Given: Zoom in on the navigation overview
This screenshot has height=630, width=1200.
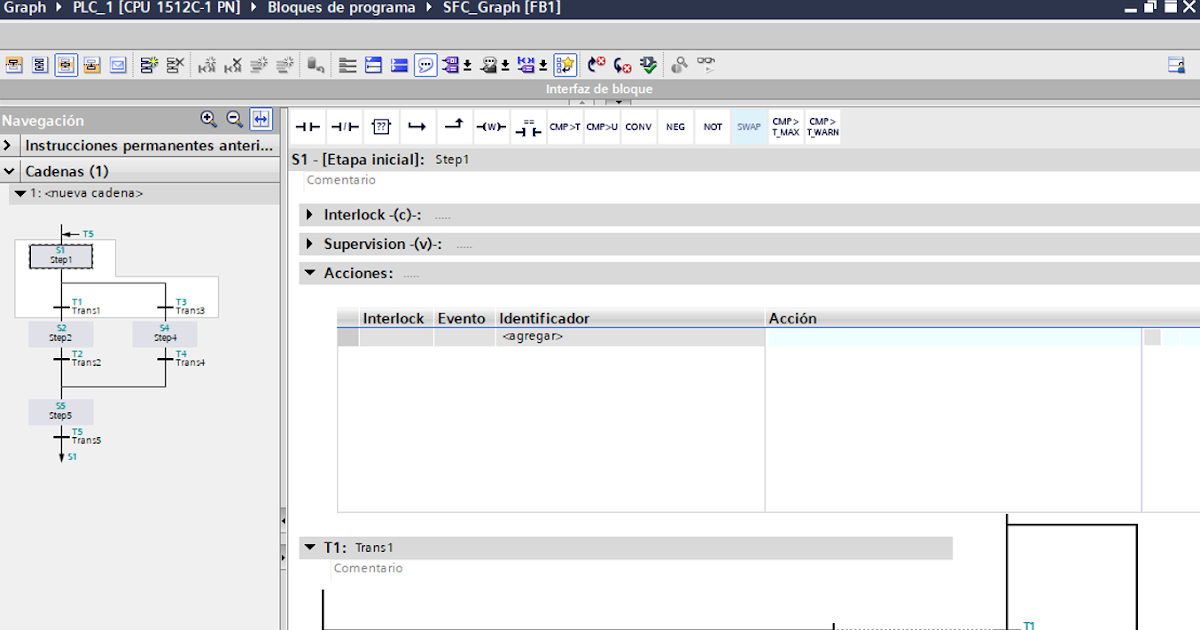Looking at the screenshot, I should coord(209,120).
